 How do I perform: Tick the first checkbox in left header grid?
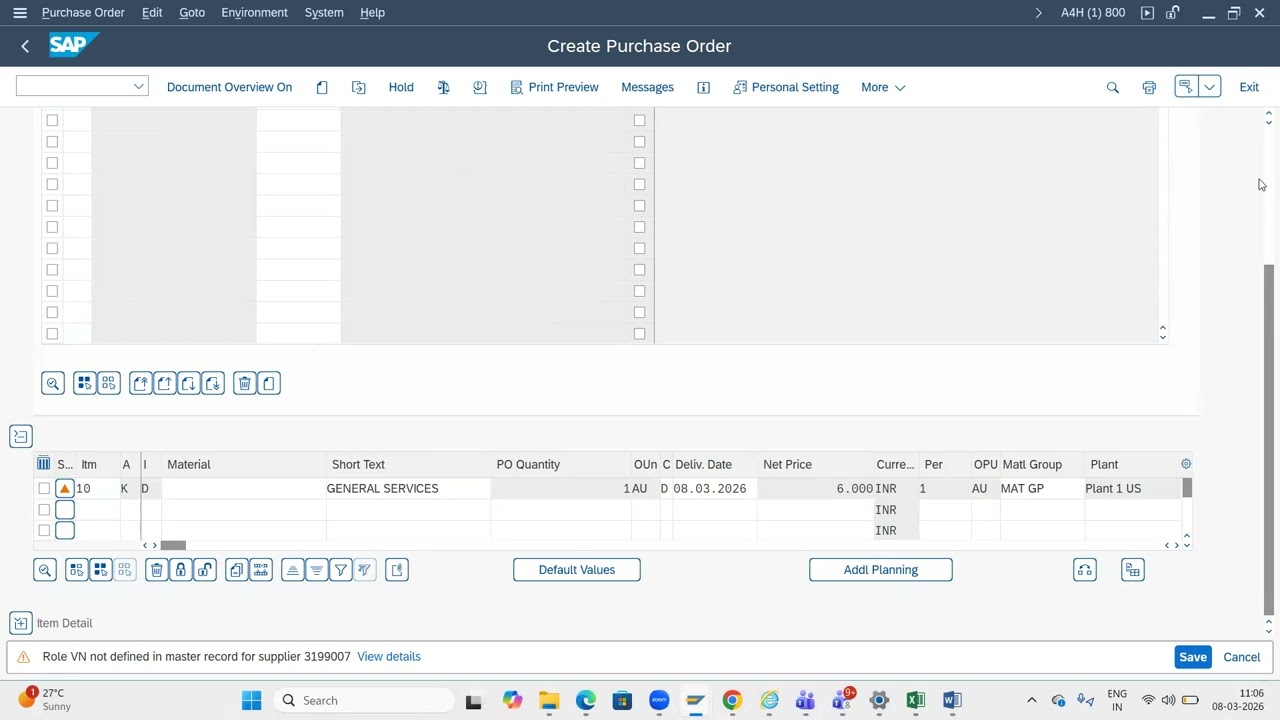pos(52,120)
